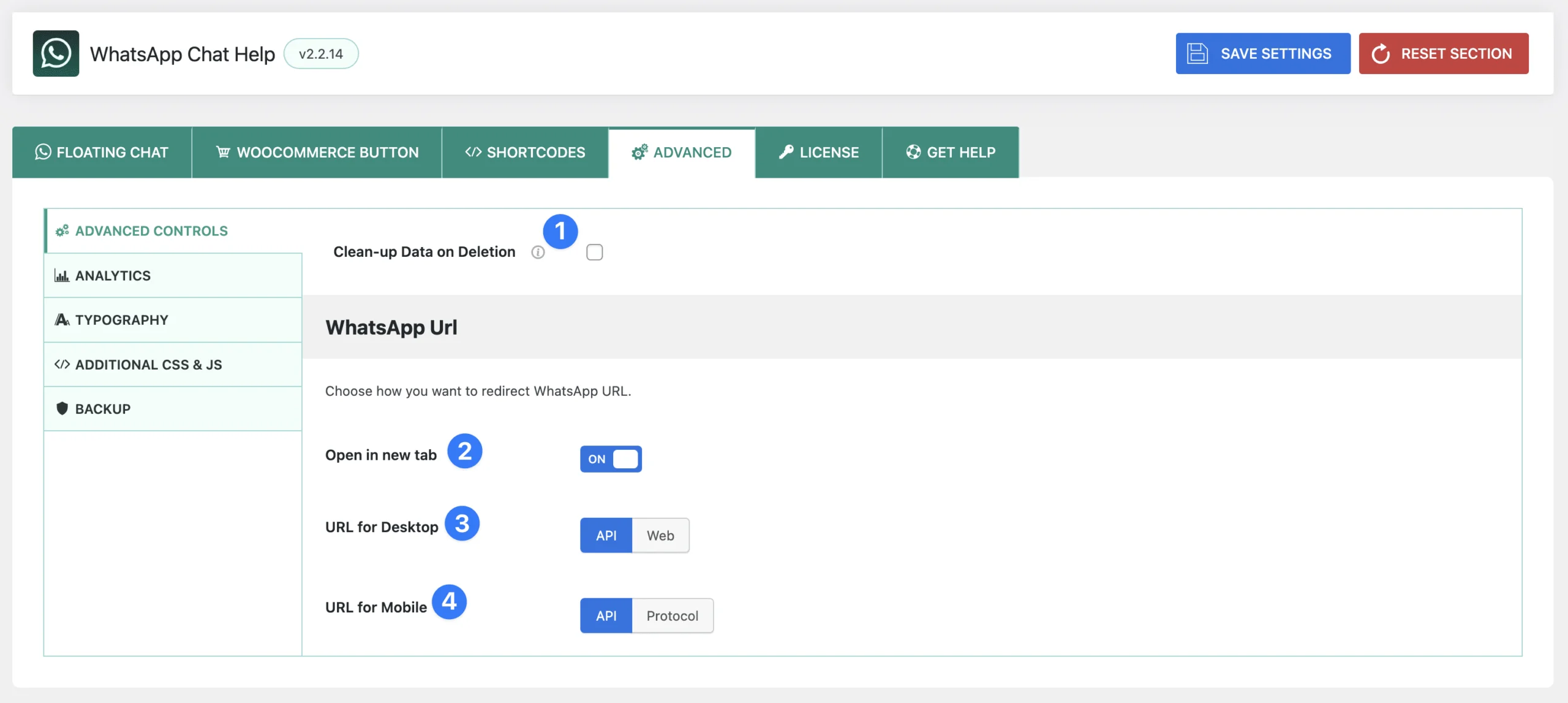
Task: Click the WhatsApp bubble icon on Floating Chat tab
Action: (43, 152)
